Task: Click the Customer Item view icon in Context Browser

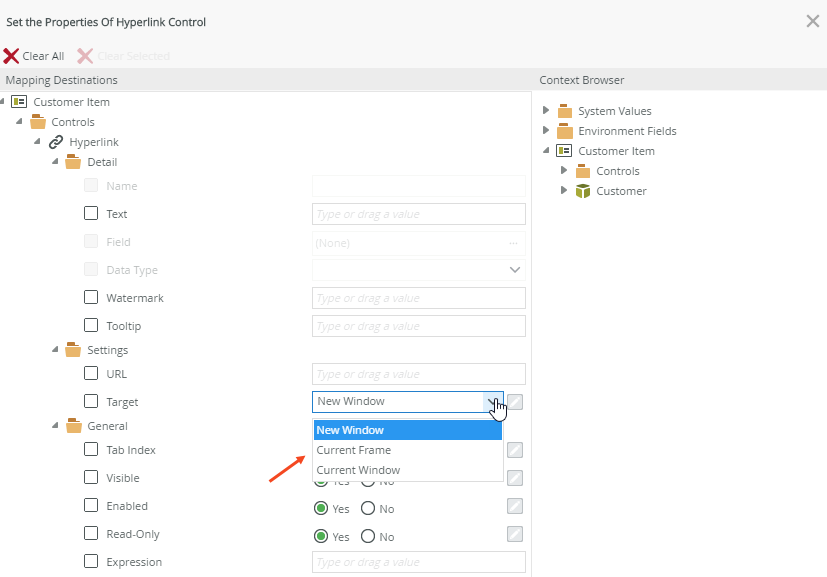Action: (564, 151)
